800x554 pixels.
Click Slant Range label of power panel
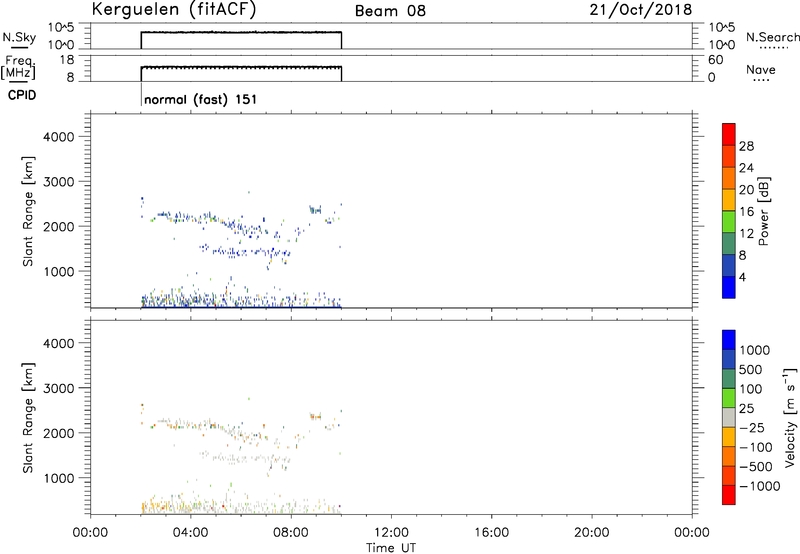point(28,211)
